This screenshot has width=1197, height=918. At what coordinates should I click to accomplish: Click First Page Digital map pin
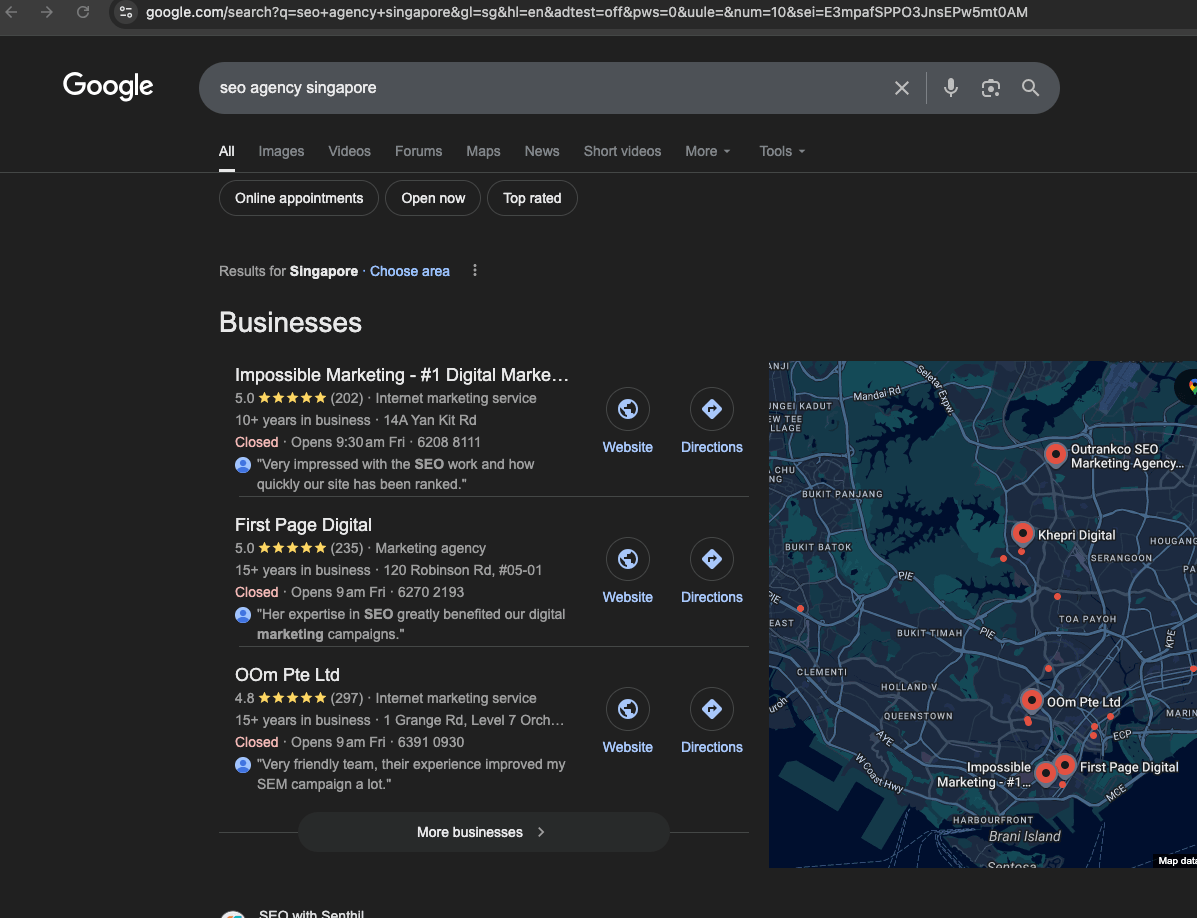click(x=1065, y=764)
